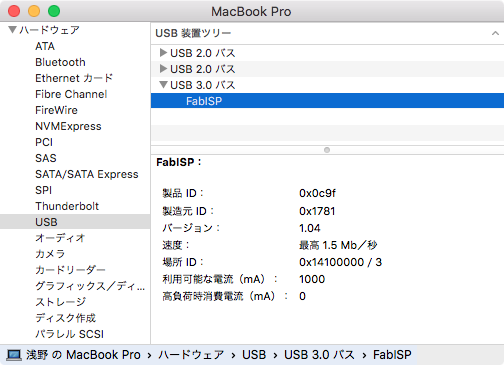
Task: Expand the first USB 2.0 バス triangle
Action: click(x=163, y=53)
